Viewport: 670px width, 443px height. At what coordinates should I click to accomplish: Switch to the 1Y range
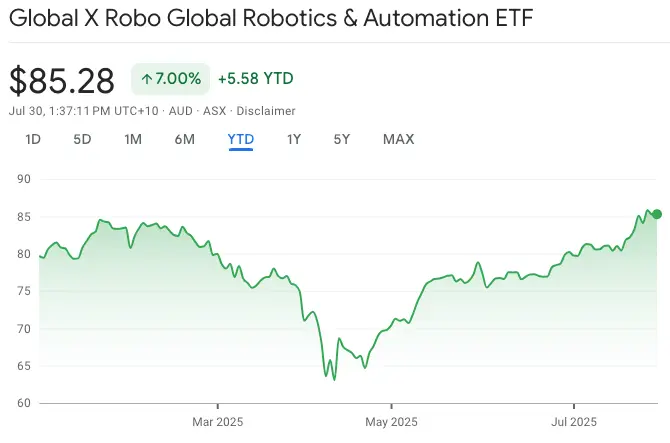293,139
